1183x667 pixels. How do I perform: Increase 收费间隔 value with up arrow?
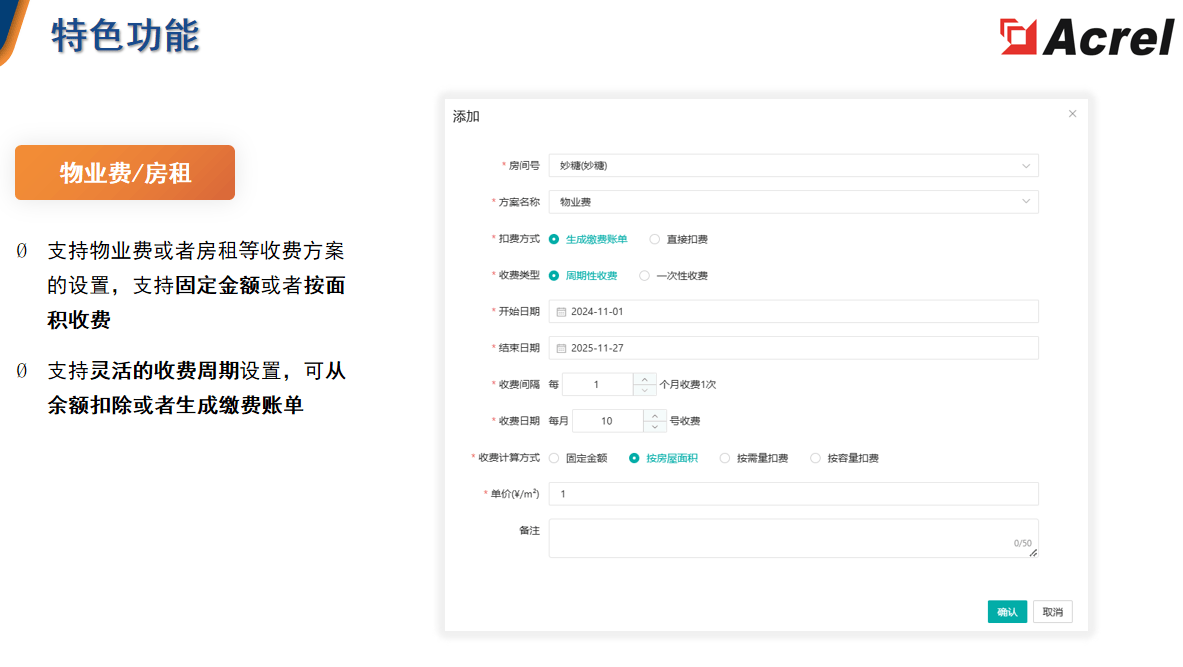coord(644,379)
